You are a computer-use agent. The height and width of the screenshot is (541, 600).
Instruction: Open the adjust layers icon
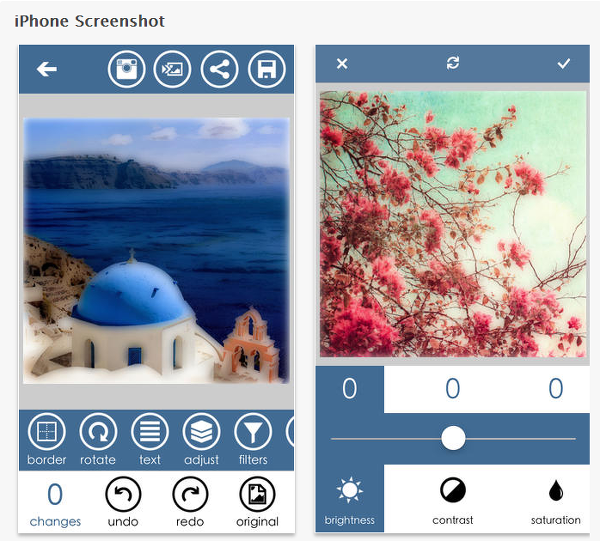(202, 432)
